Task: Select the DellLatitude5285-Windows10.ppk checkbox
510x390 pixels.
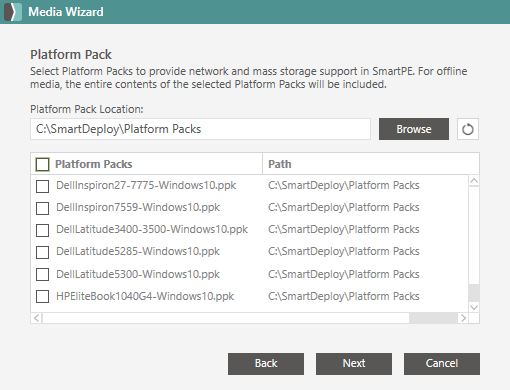Action: 42,252
